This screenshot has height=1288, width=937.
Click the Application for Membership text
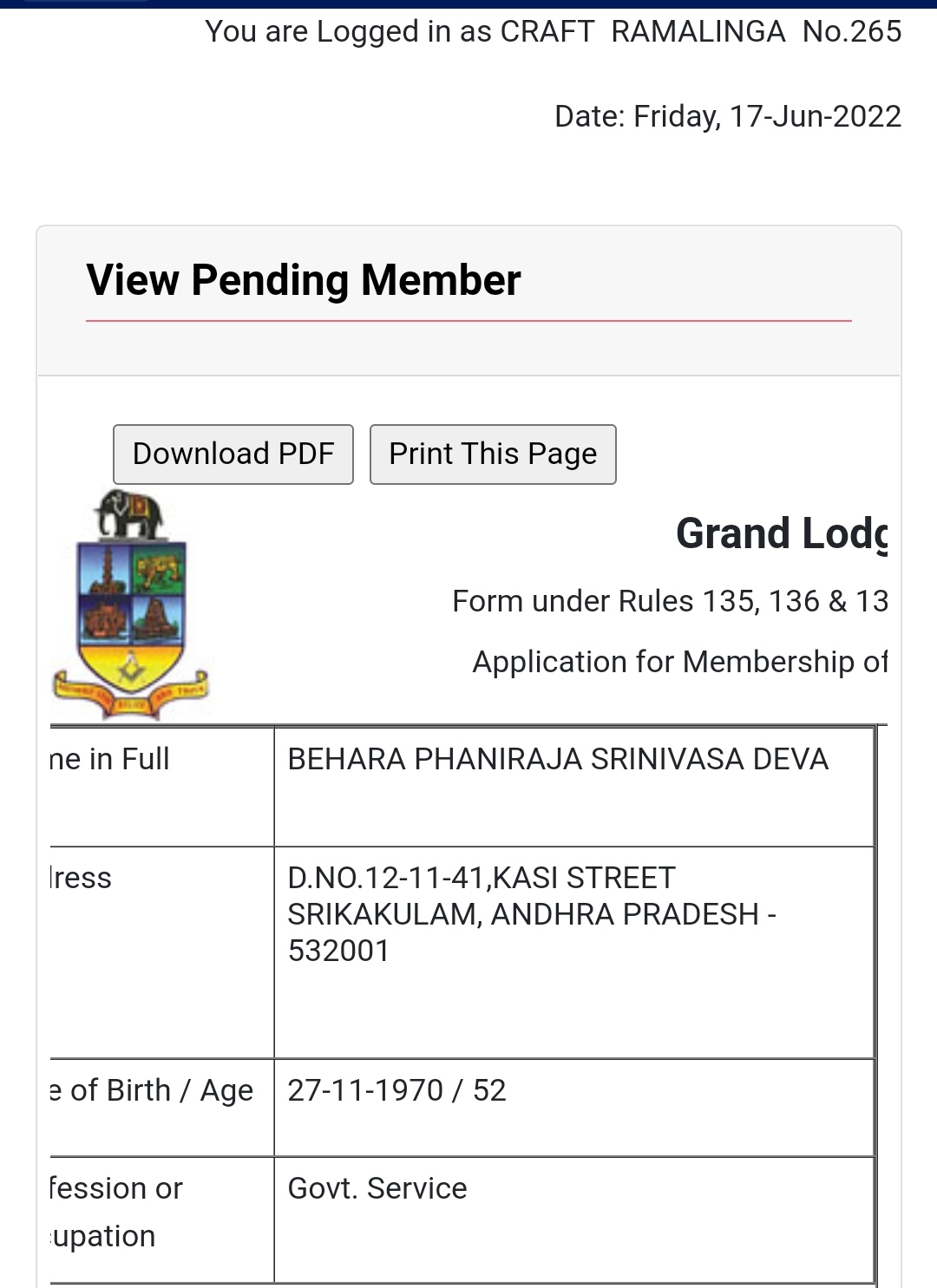(x=679, y=662)
